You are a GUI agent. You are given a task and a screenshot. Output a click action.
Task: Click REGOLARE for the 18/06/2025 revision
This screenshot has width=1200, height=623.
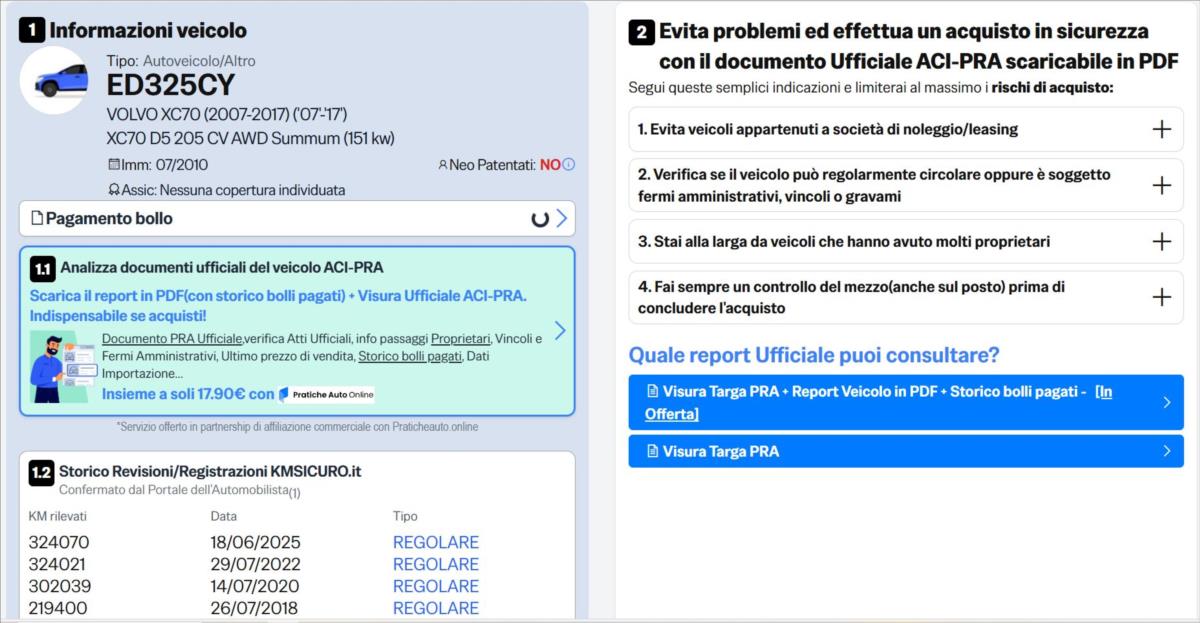click(x=435, y=542)
